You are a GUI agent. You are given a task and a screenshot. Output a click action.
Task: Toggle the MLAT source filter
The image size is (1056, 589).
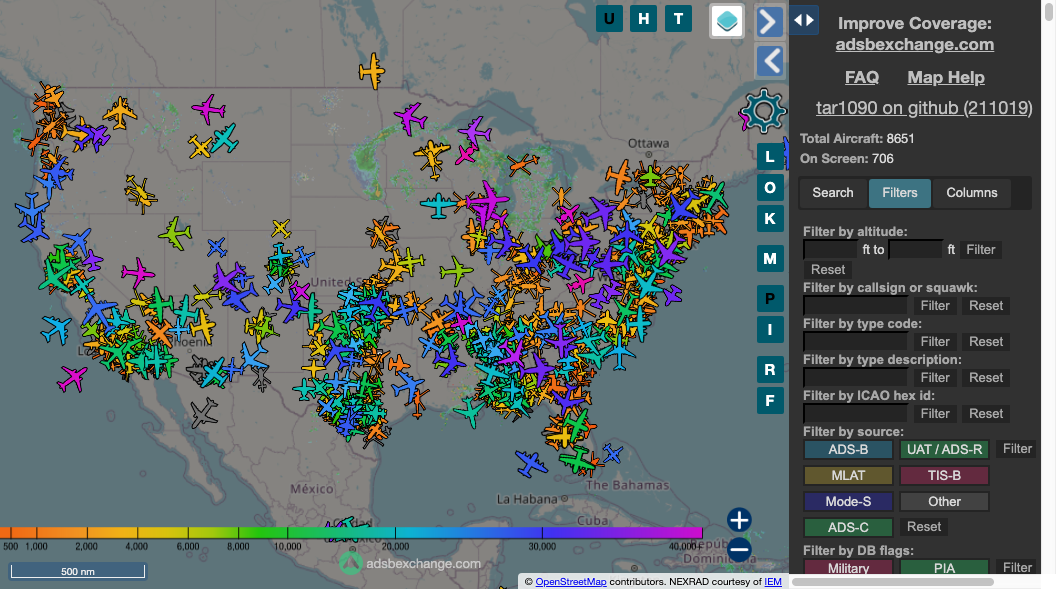[x=848, y=476]
